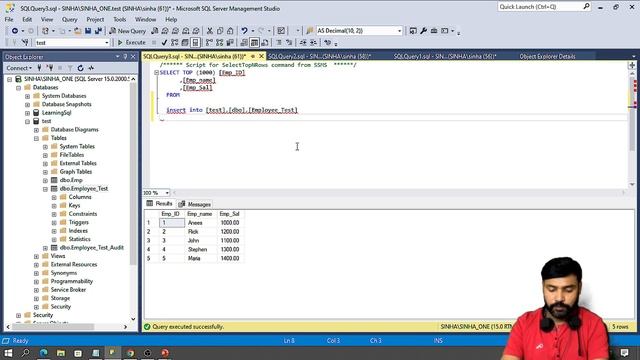Switch to the SQLQuery1.sql tab
The width and height of the screenshot is (640, 360).
click(445, 56)
